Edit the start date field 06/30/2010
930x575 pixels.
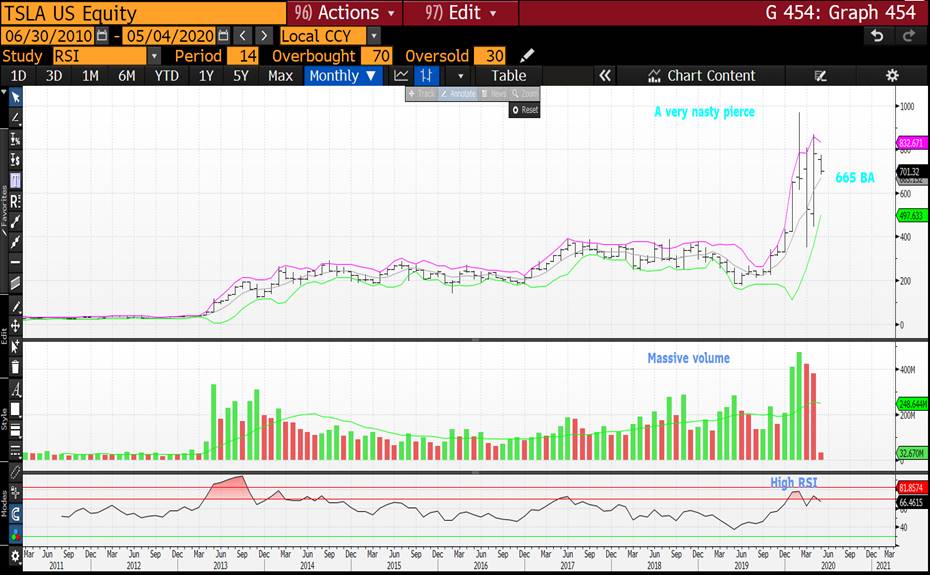pos(49,36)
